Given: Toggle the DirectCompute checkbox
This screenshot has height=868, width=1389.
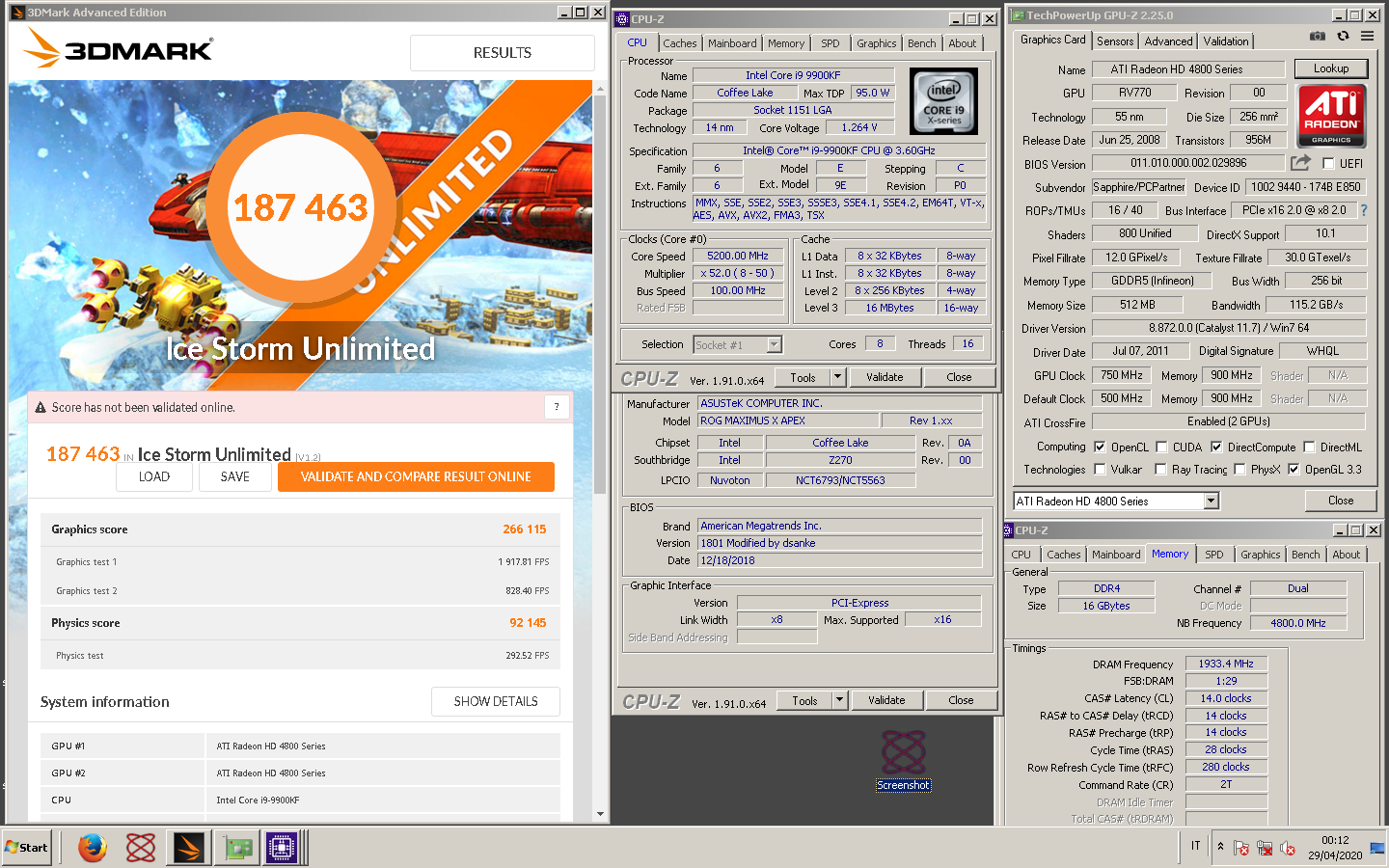Looking at the screenshot, I should pyautogui.click(x=1216, y=447).
